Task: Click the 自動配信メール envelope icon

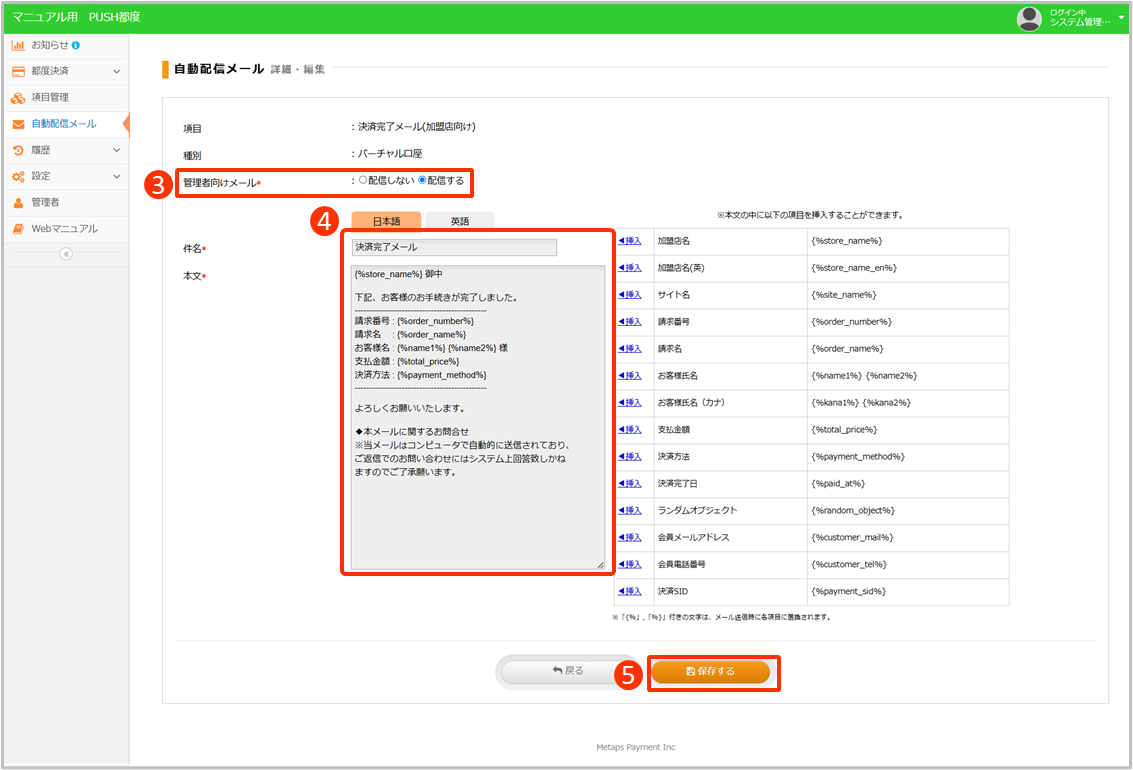Action: click(18, 124)
